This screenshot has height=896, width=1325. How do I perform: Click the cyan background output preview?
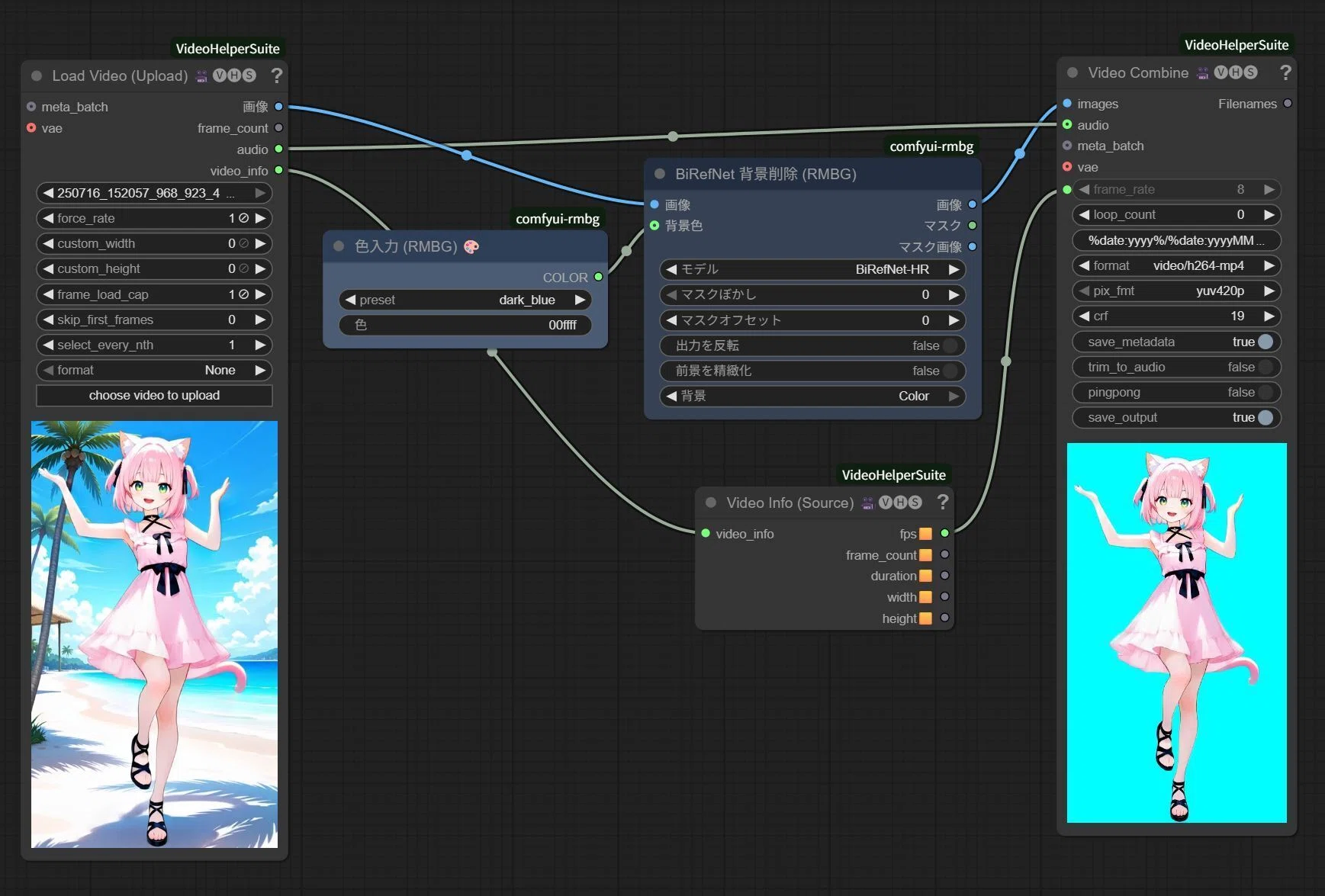1176,633
